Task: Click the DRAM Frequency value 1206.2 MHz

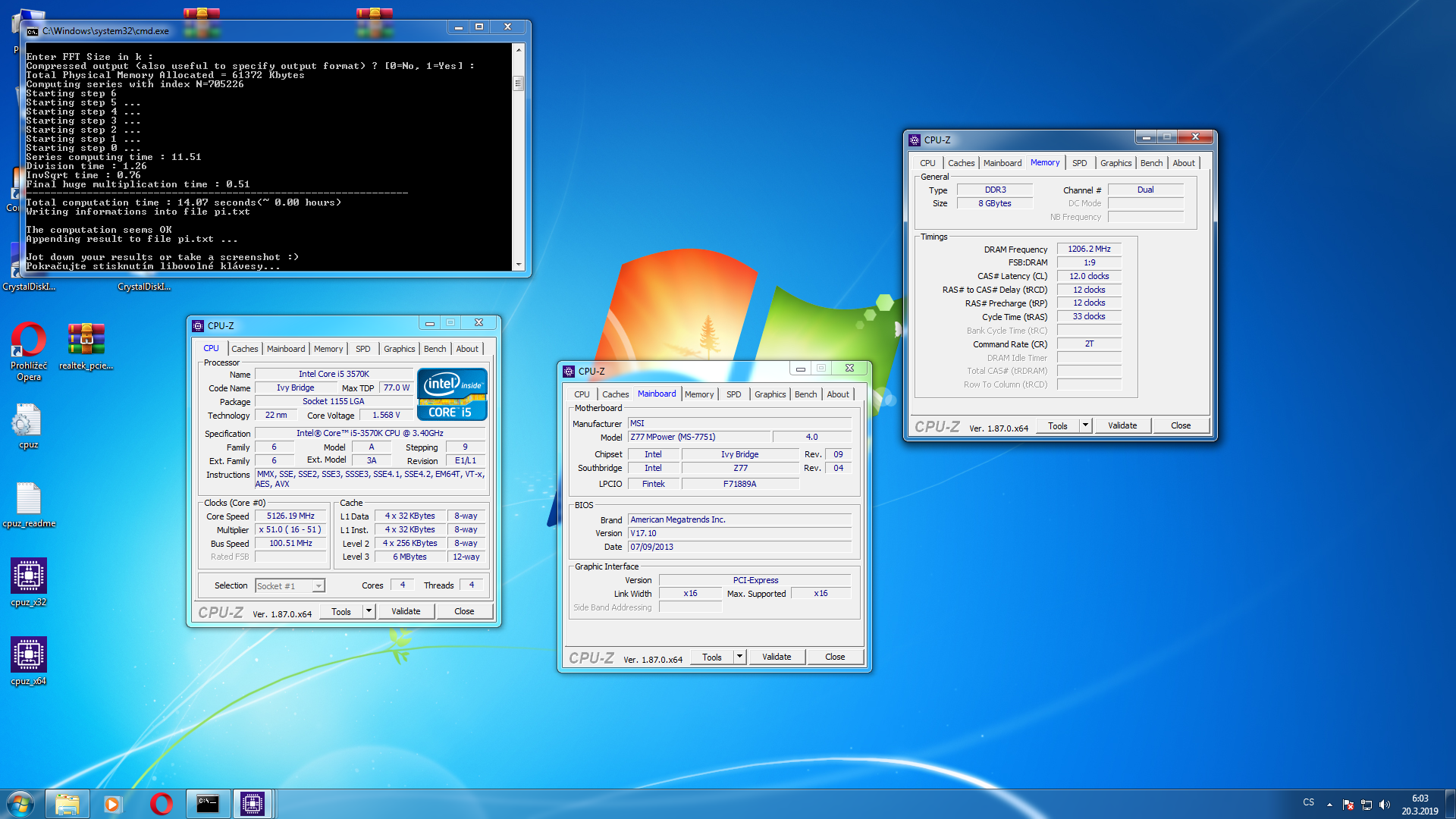Action: [1089, 249]
